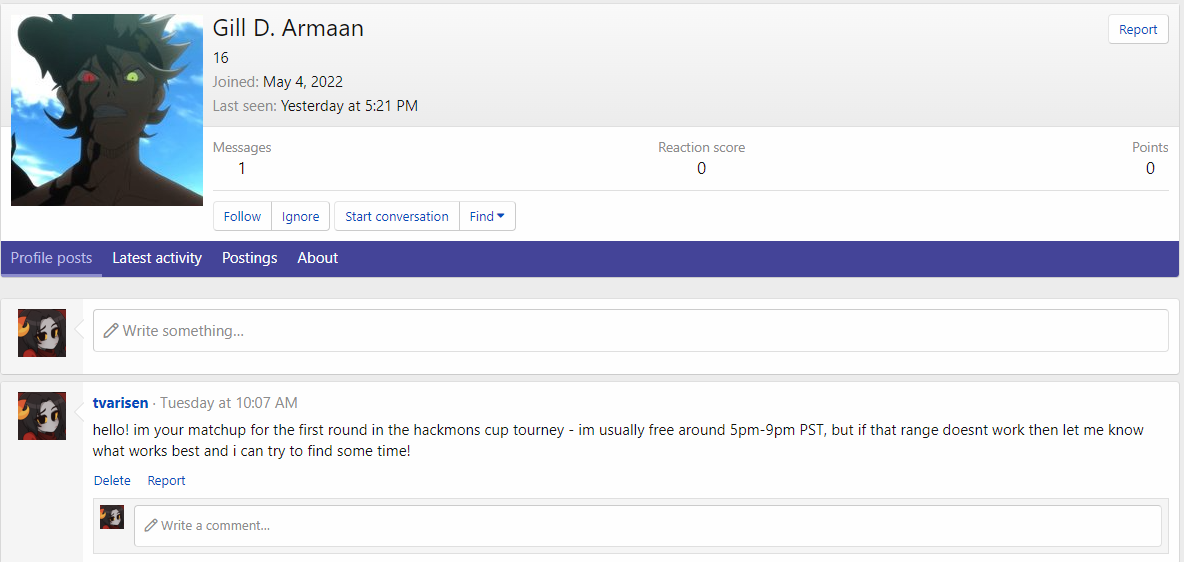The height and width of the screenshot is (562, 1184).
Task: Open the Messages count link showing 1
Action: [x=242, y=168]
